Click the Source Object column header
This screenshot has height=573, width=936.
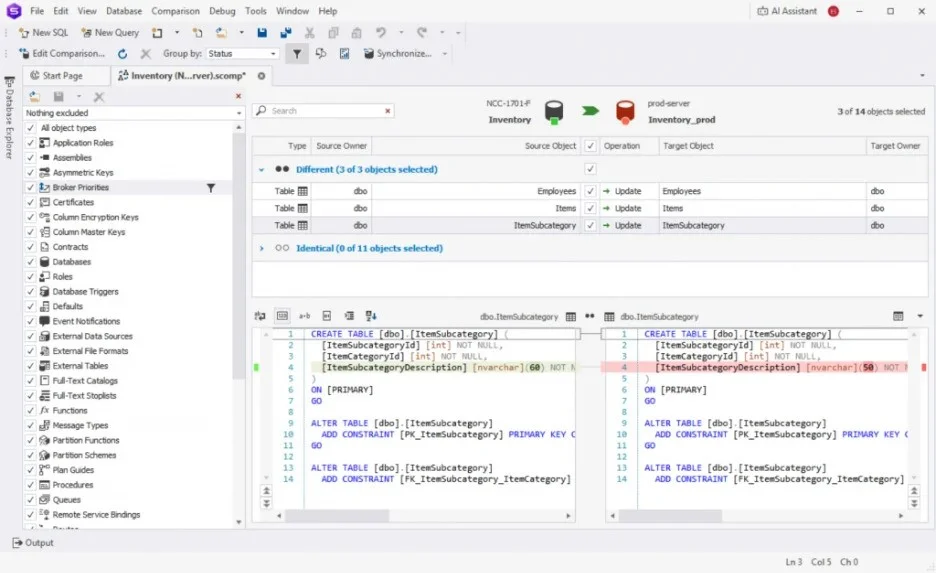click(476, 146)
